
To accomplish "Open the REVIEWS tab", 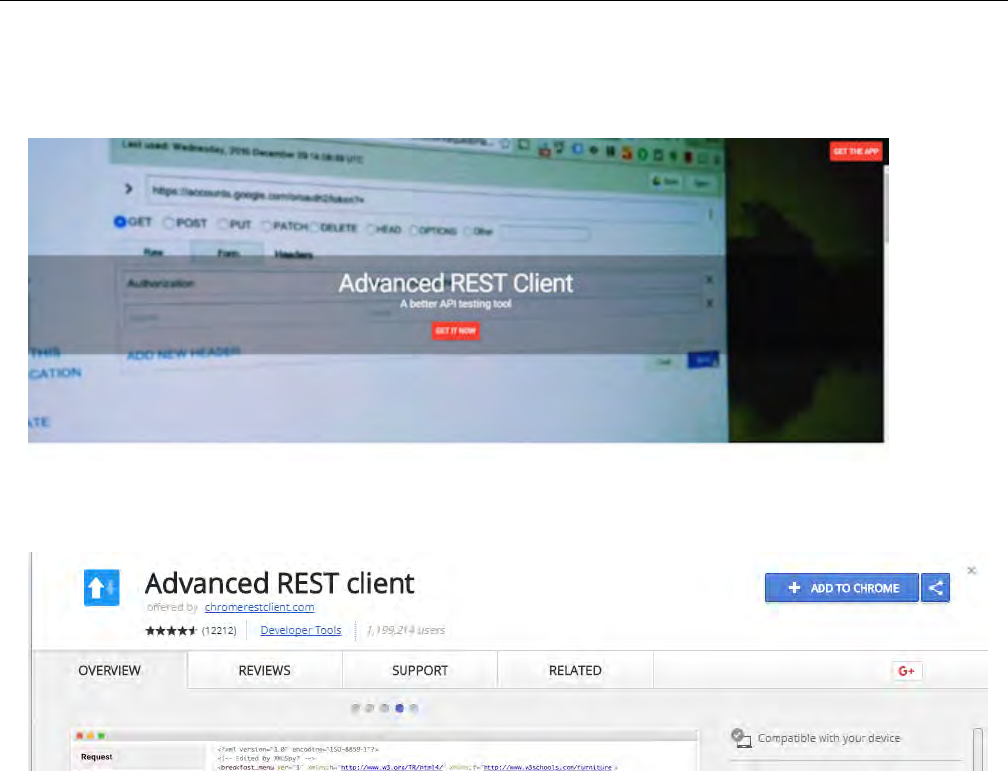I will pos(264,671).
